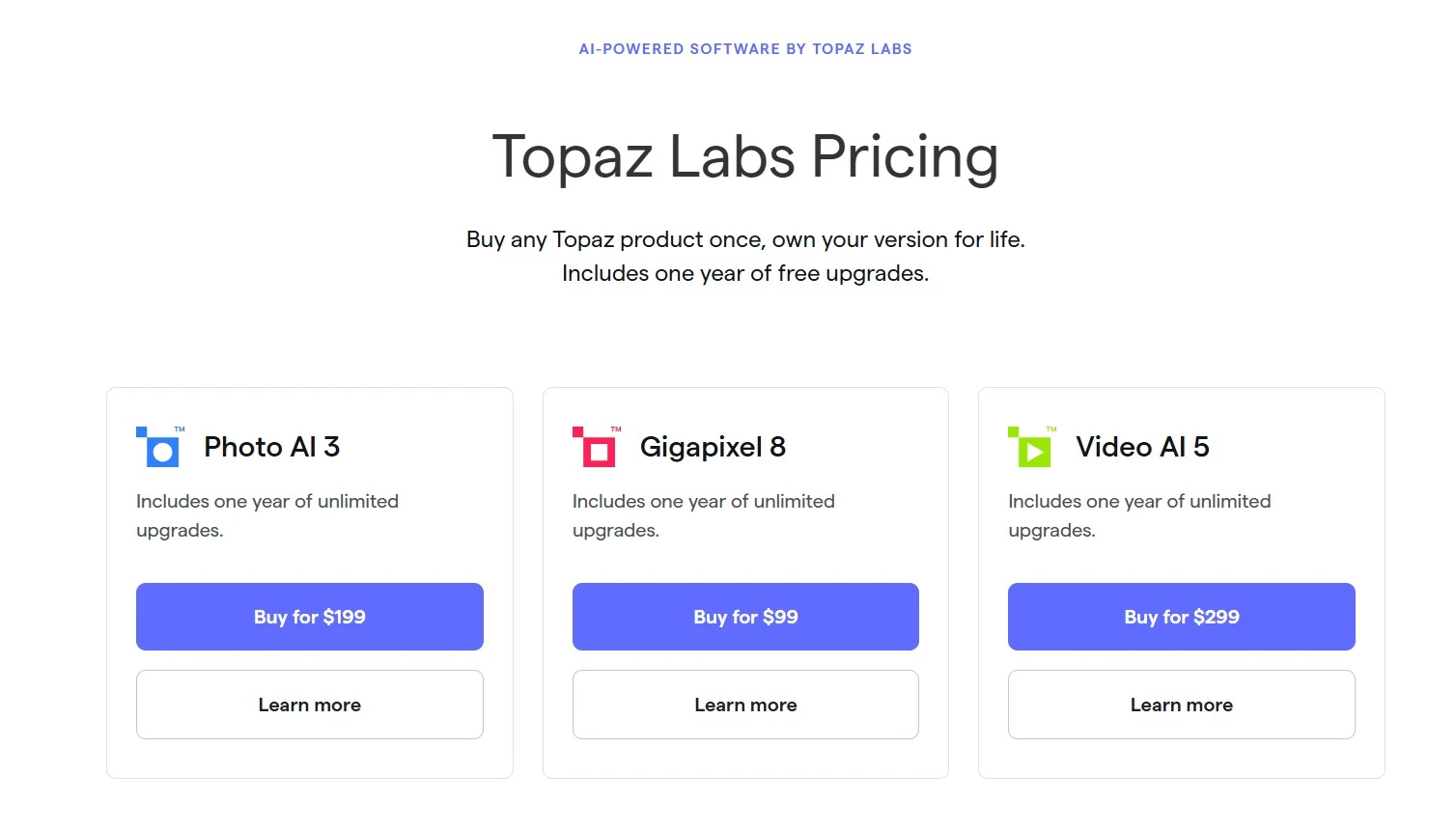Viewport: 1456px width, 830px height.
Task: Select the Photo AI 3 product title
Action: coord(272,447)
